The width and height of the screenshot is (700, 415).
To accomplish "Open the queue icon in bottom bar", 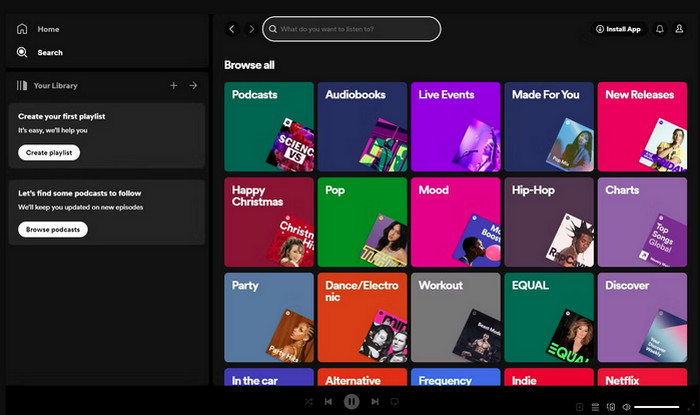I will [x=596, y=406].
